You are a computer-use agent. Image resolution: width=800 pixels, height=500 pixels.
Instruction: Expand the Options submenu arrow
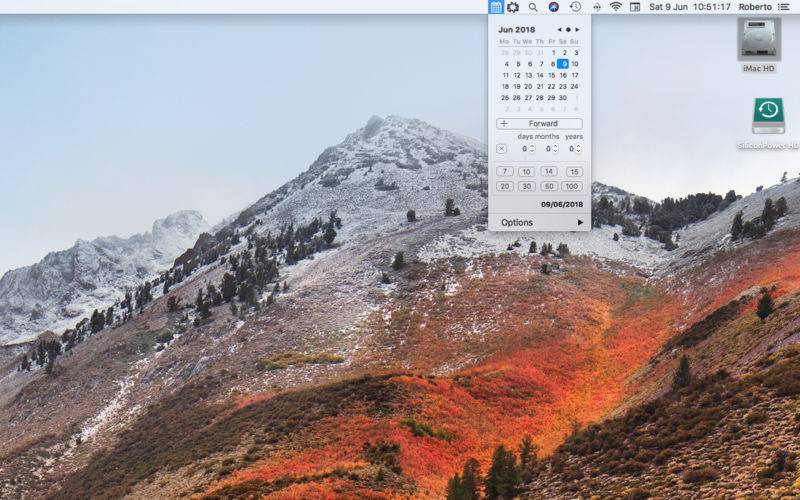click(x=580, y=222)
